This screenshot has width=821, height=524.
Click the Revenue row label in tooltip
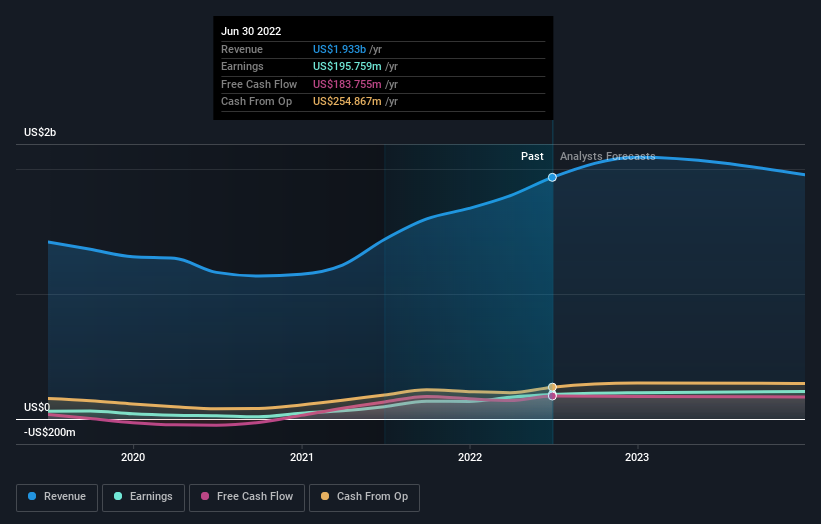coord(242,49)
